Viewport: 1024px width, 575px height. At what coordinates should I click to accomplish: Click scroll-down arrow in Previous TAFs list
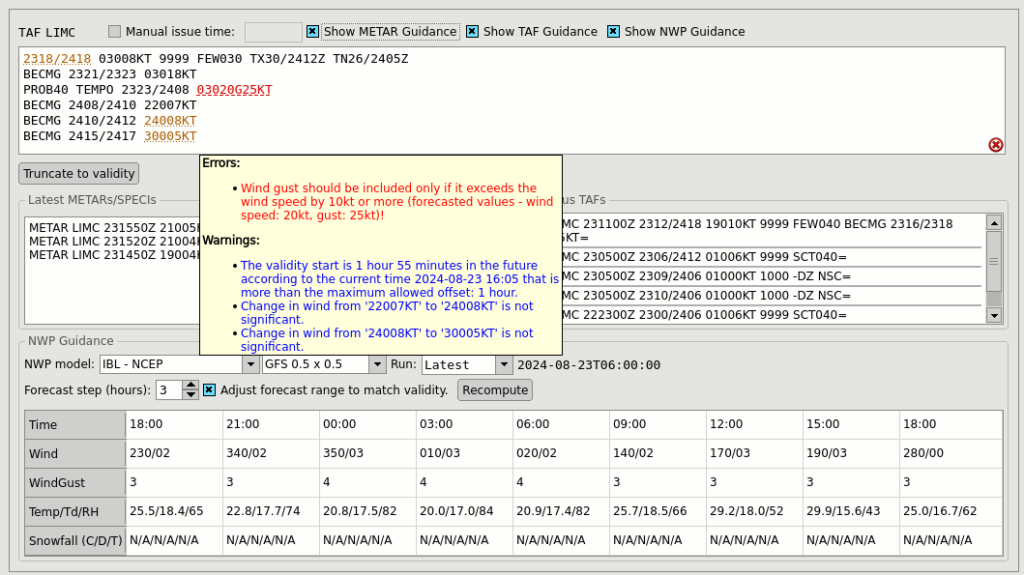993,315
